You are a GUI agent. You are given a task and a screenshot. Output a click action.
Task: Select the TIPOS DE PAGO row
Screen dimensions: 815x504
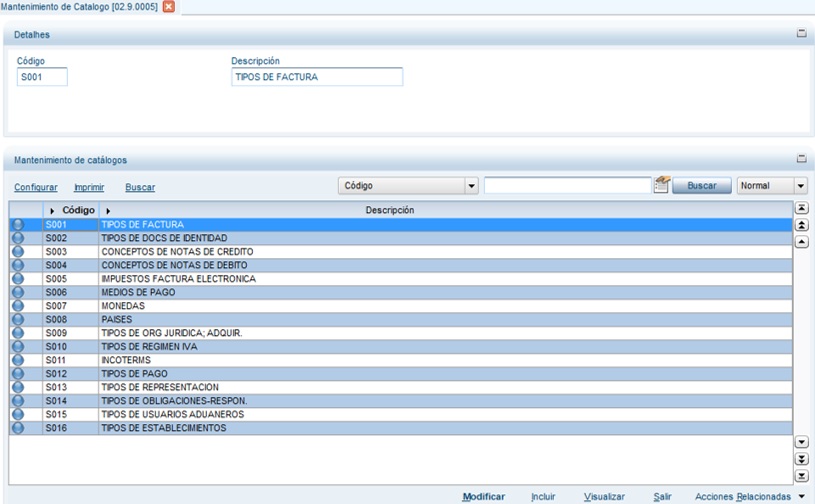[x=401, y=373]
